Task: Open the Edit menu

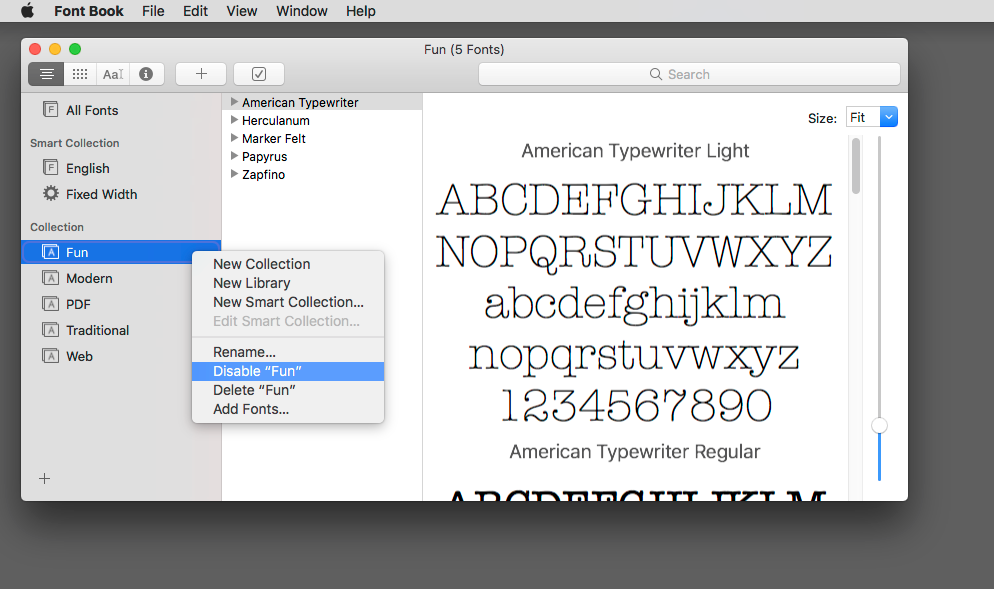Action: 195,11
